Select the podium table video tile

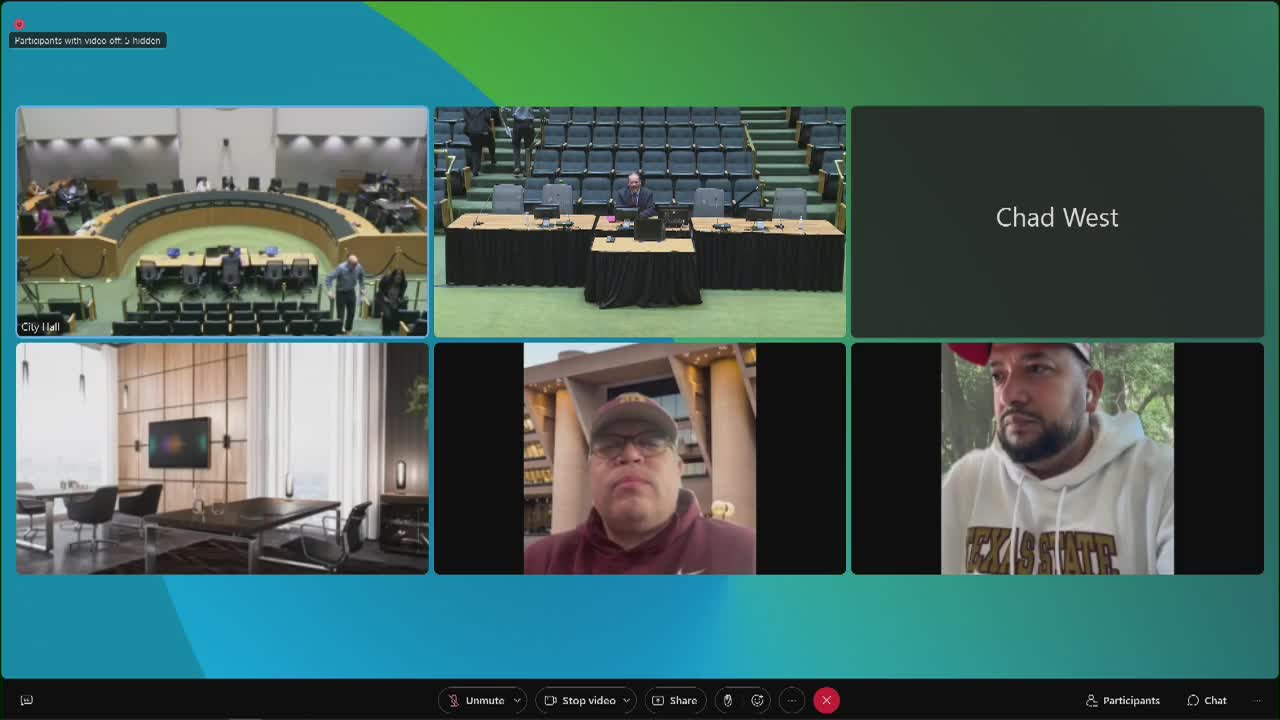coord(640,221)
